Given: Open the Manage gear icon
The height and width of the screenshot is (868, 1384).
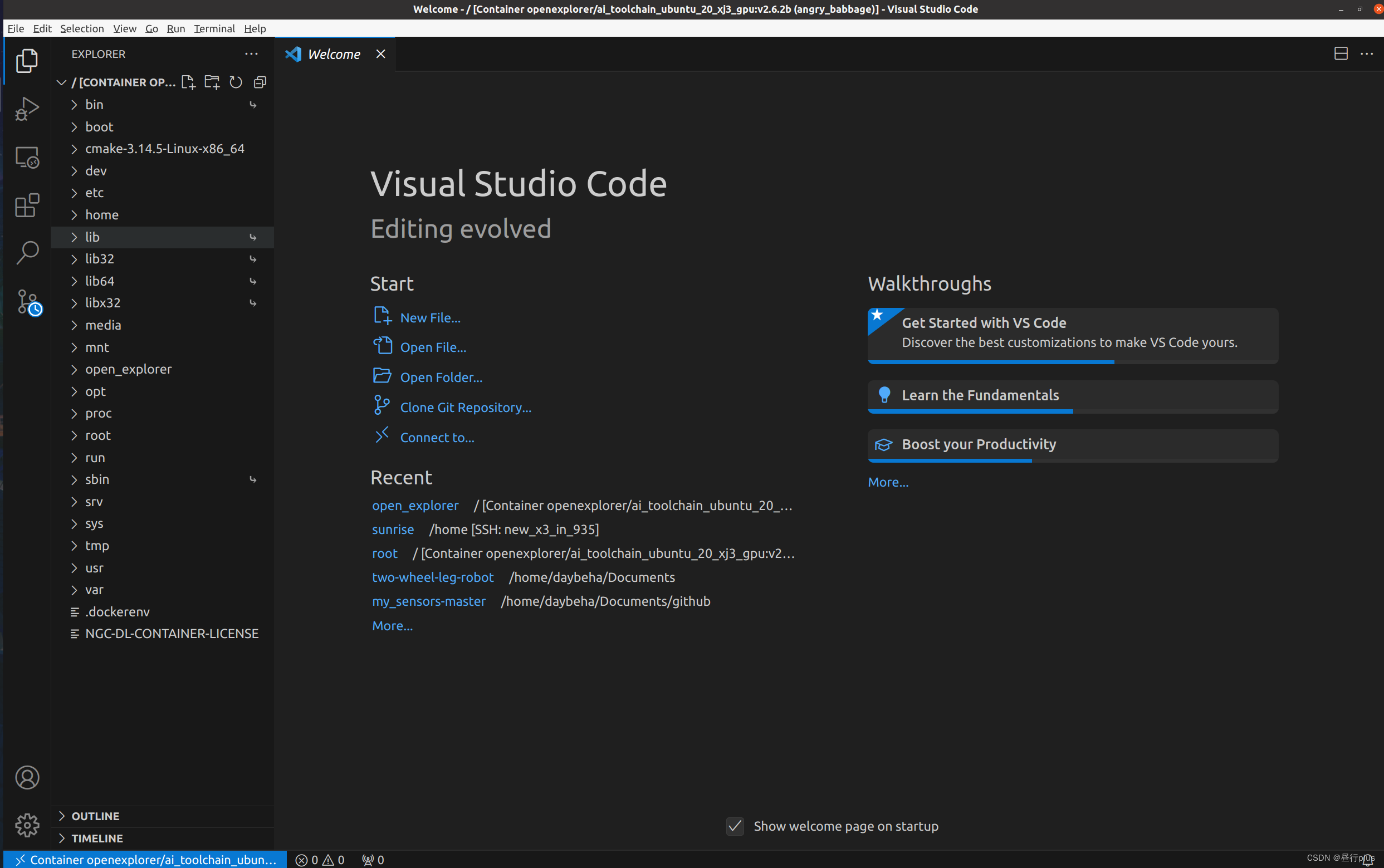Looking at the screenshot, I should 27,825.
